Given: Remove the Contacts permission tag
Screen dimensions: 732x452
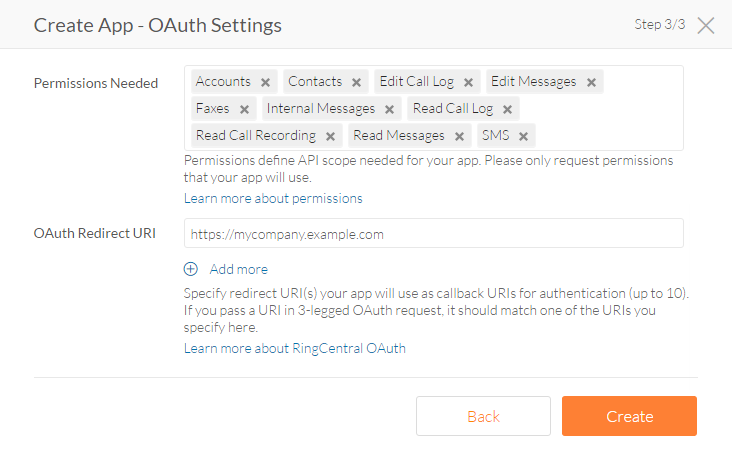Looking at the screenshot, I should (x=355, y=82).
